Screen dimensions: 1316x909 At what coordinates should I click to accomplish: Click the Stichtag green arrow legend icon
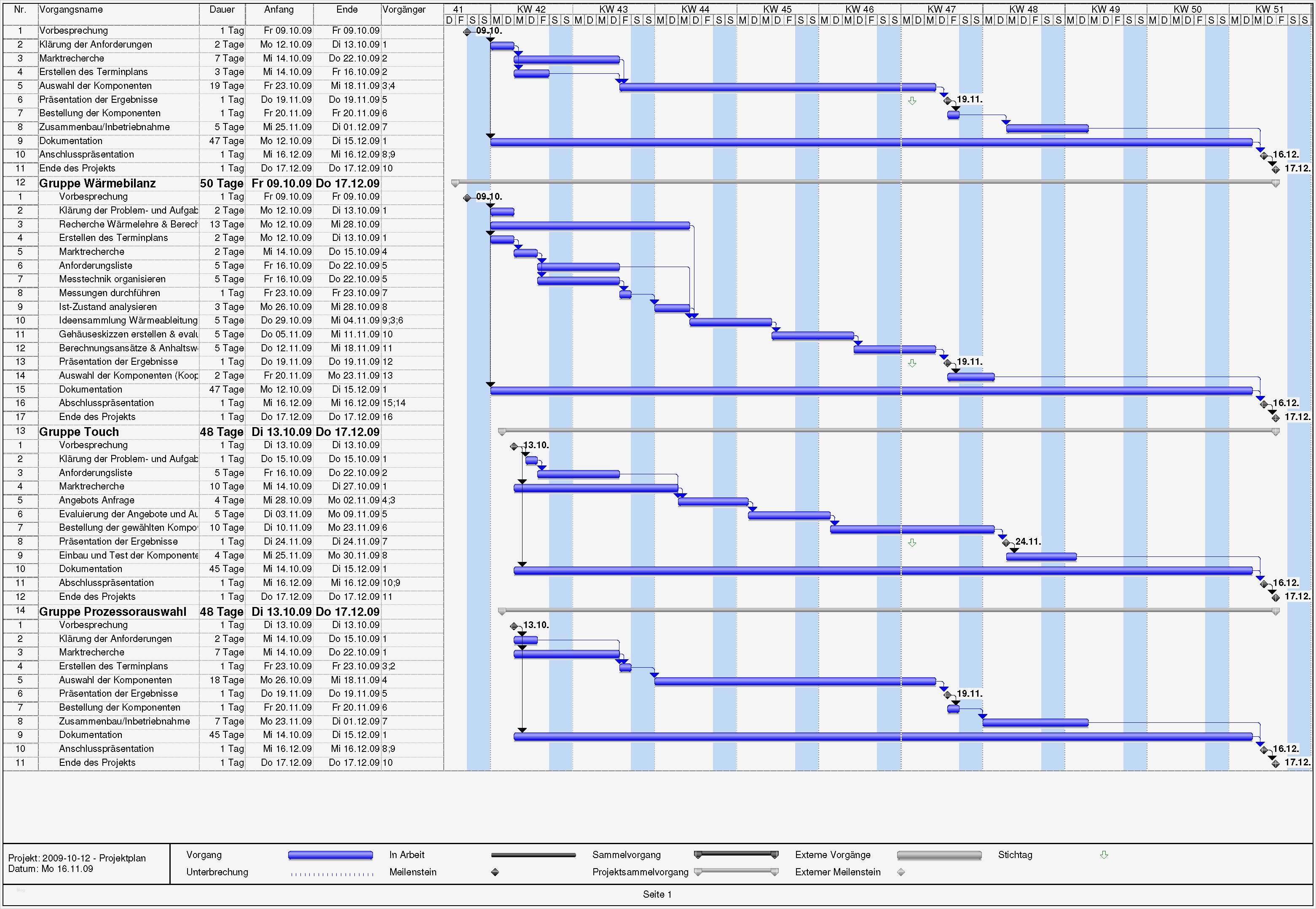click(x=1104, y=855)
